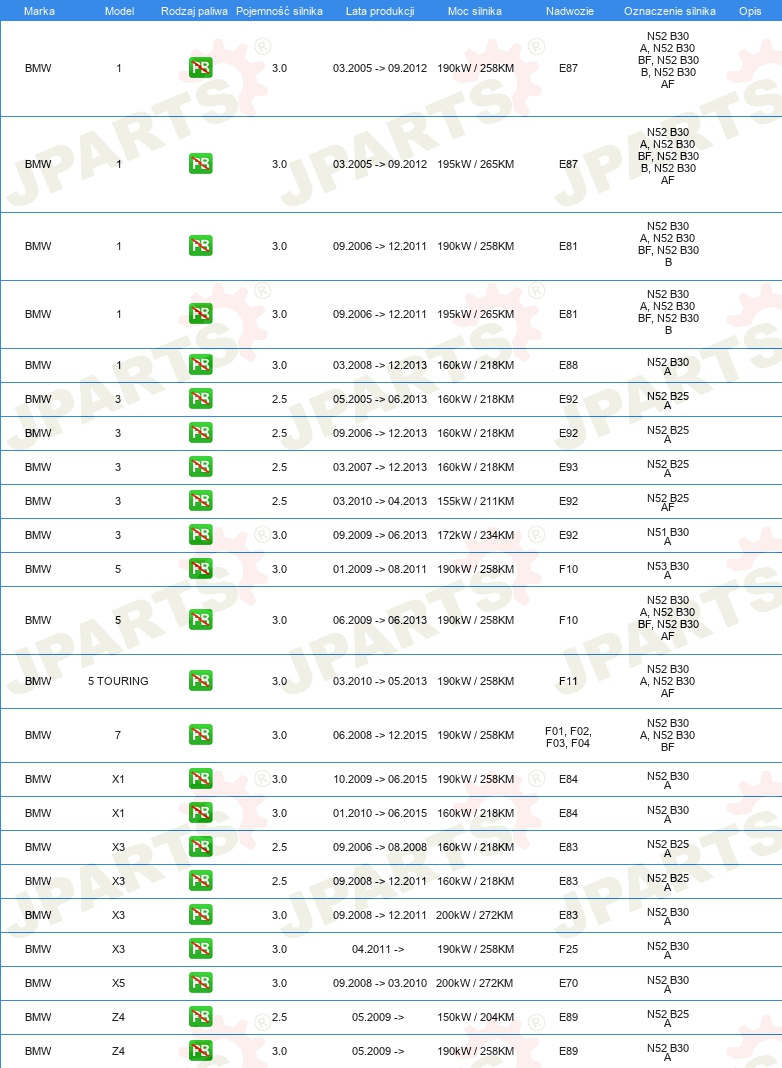Image resolution: width=782 pixels, height=1068 pixels.
Task: Click the fuel icon in the X3 200kW / 272KM row
Action: 200,915
